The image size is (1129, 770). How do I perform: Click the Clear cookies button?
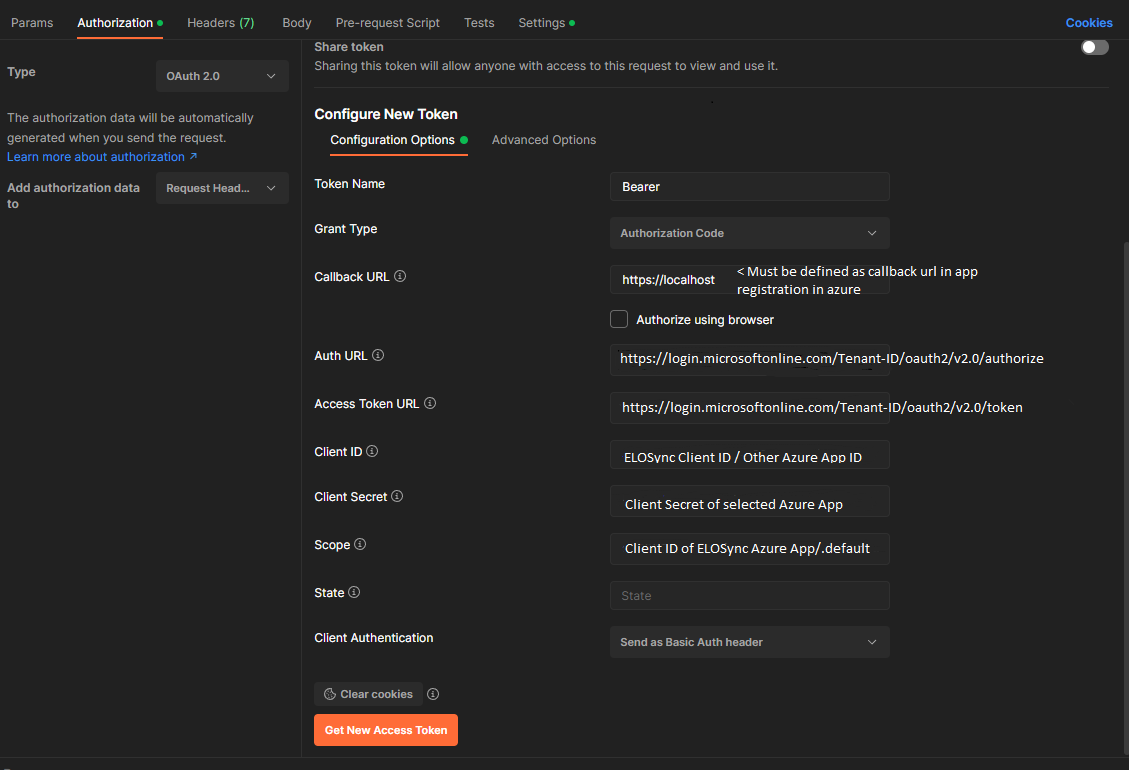coord(368,693)
